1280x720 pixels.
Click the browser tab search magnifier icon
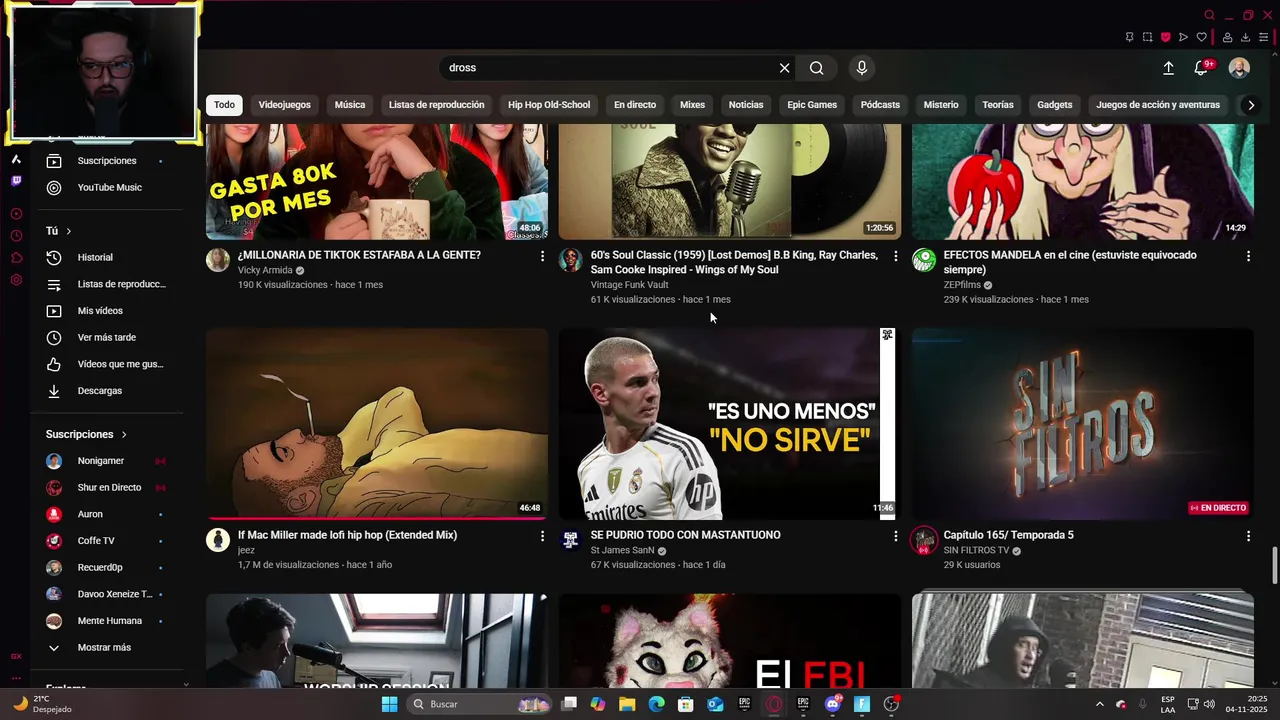(1209, 15)
